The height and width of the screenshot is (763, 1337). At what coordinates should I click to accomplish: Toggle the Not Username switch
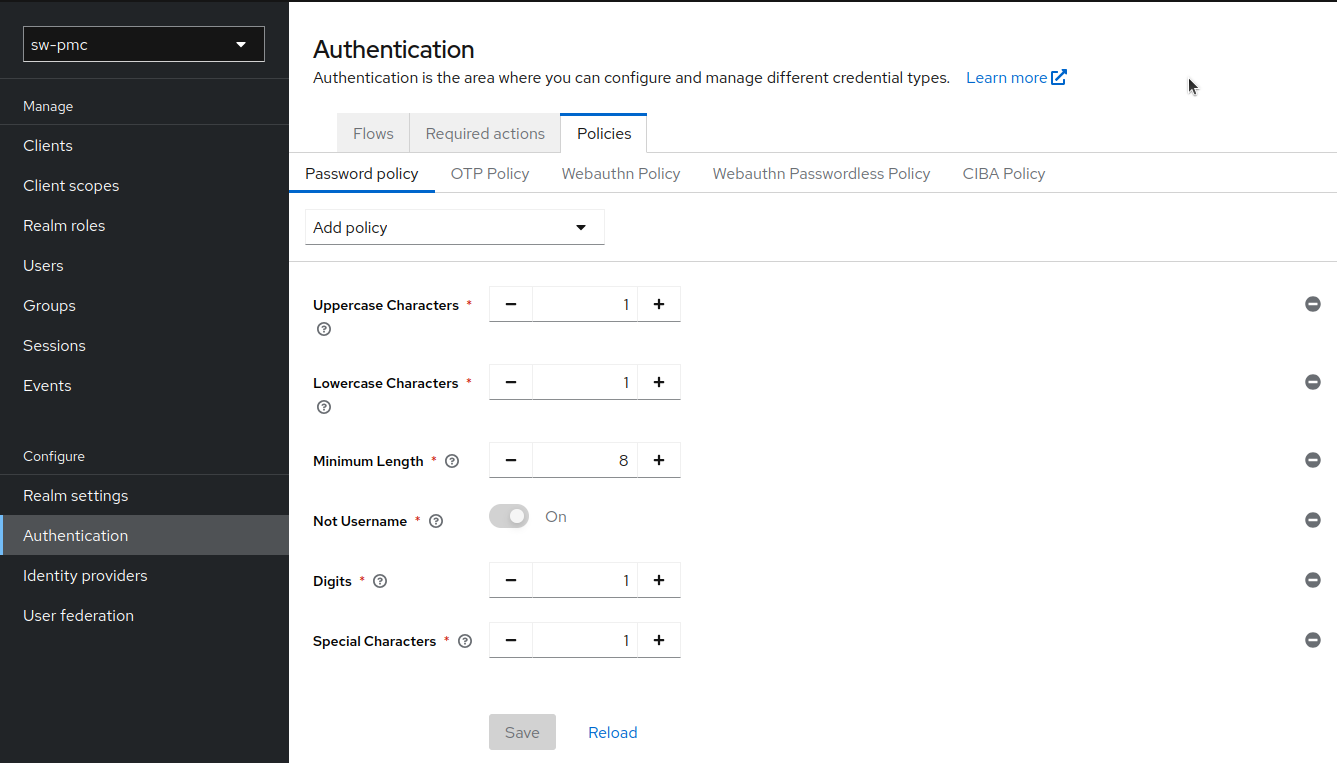(509, 517)
